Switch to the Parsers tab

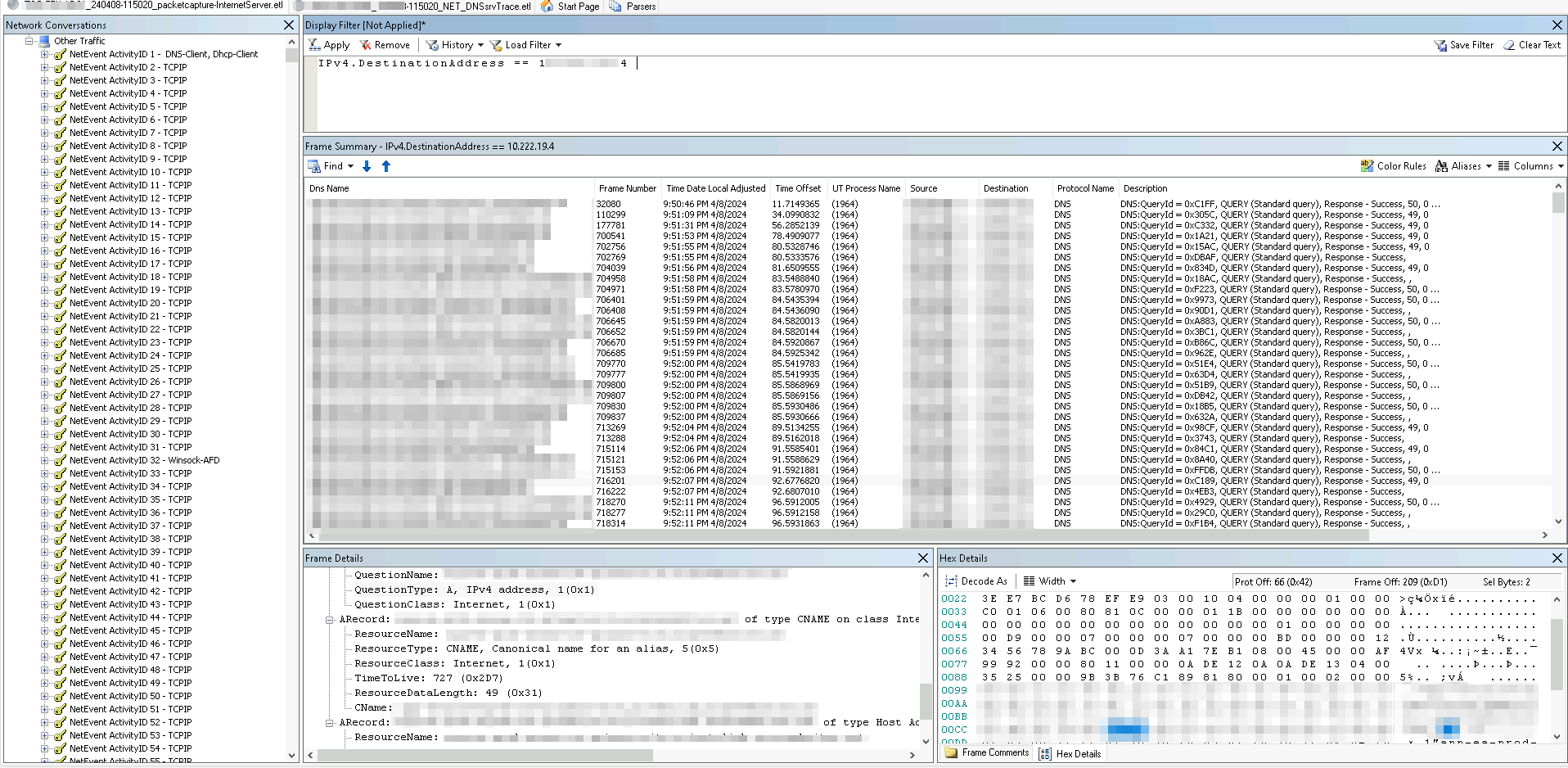pos(633,6)
